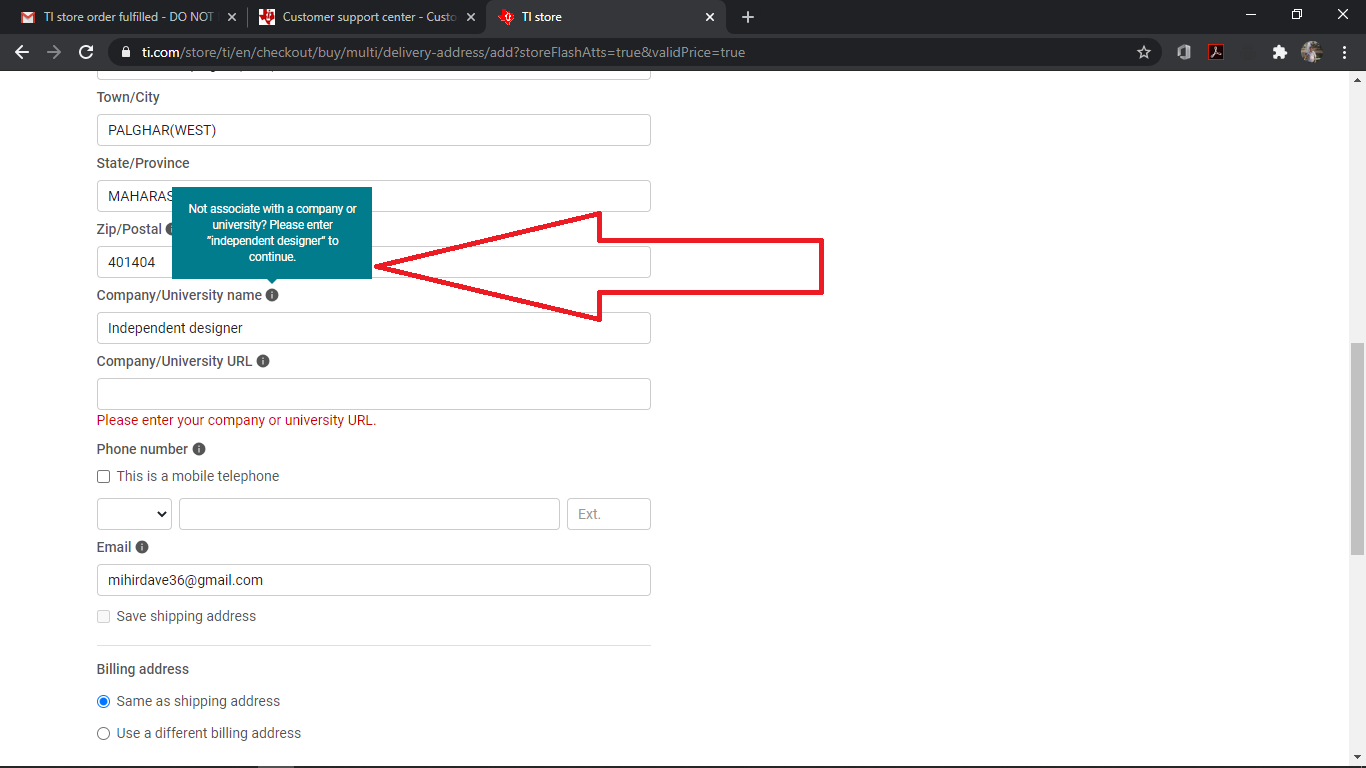Click the red 'Please enter your company' error
This screenshot has width=1366, height=768.
tap(237, 420)
